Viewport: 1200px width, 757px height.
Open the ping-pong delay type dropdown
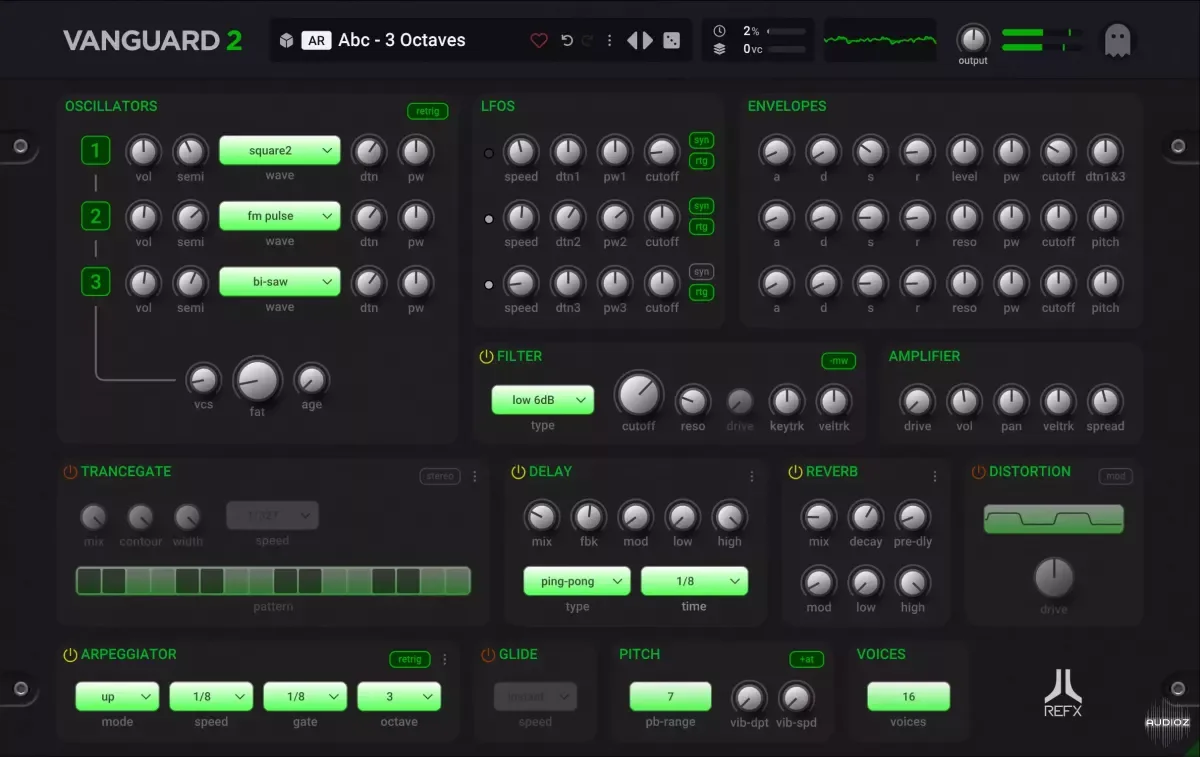coord(577,581)
